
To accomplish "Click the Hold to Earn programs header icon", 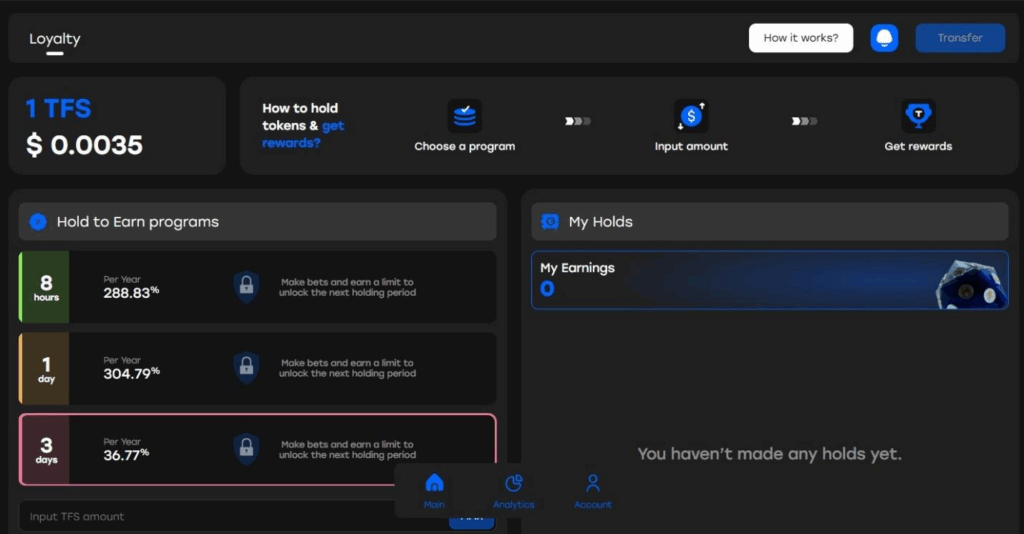I will [x=38, y=222].
